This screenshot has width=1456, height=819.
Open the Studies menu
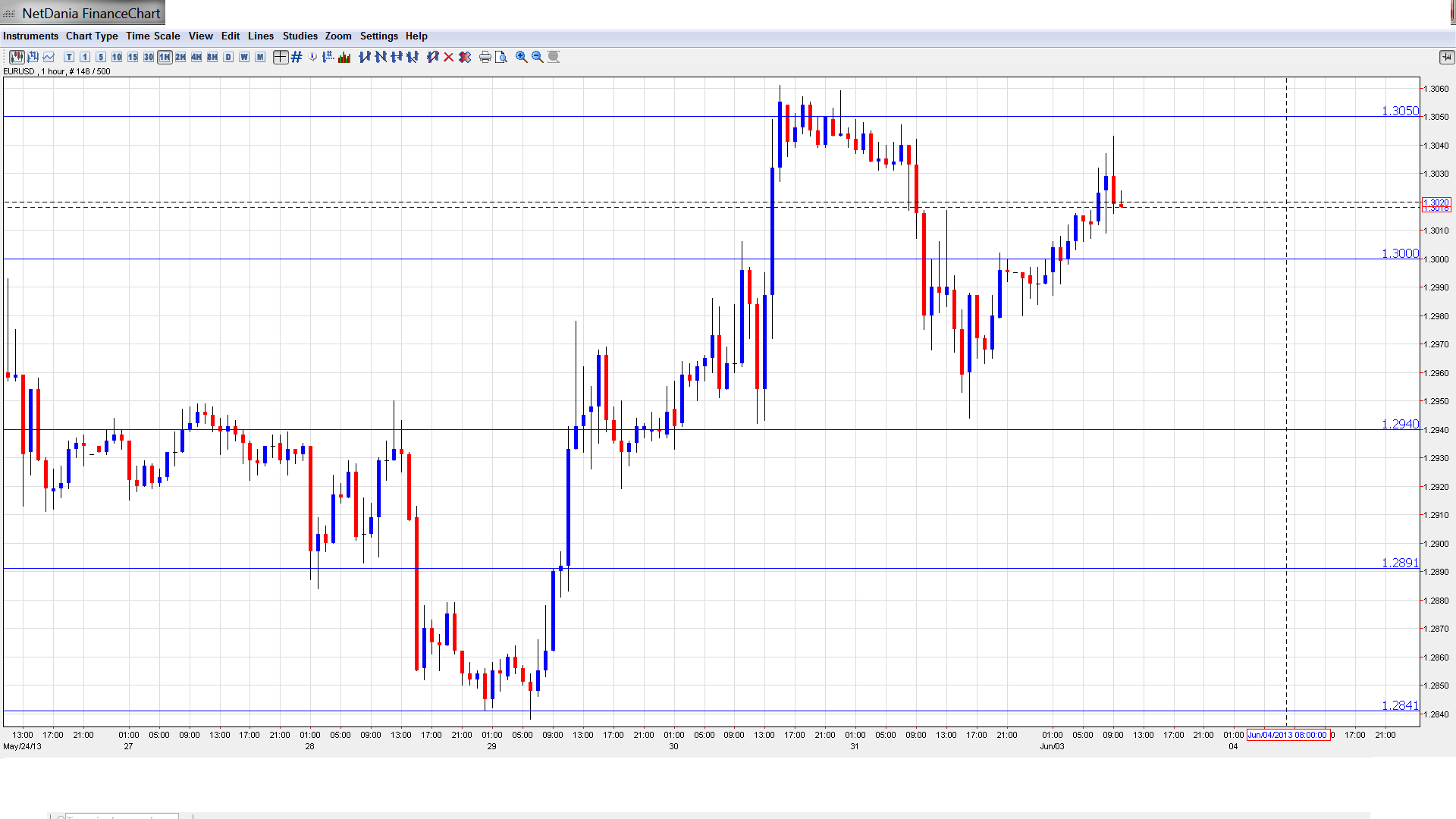[x=300, y=36]
